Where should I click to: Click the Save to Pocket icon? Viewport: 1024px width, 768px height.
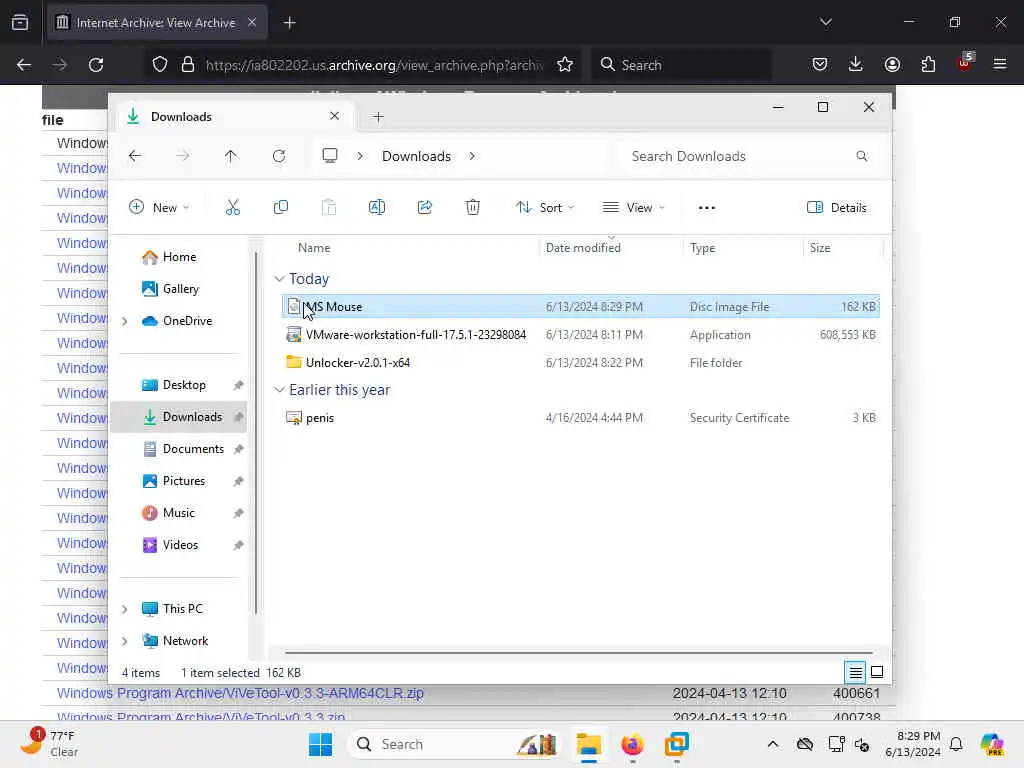[x=820, y=64]
